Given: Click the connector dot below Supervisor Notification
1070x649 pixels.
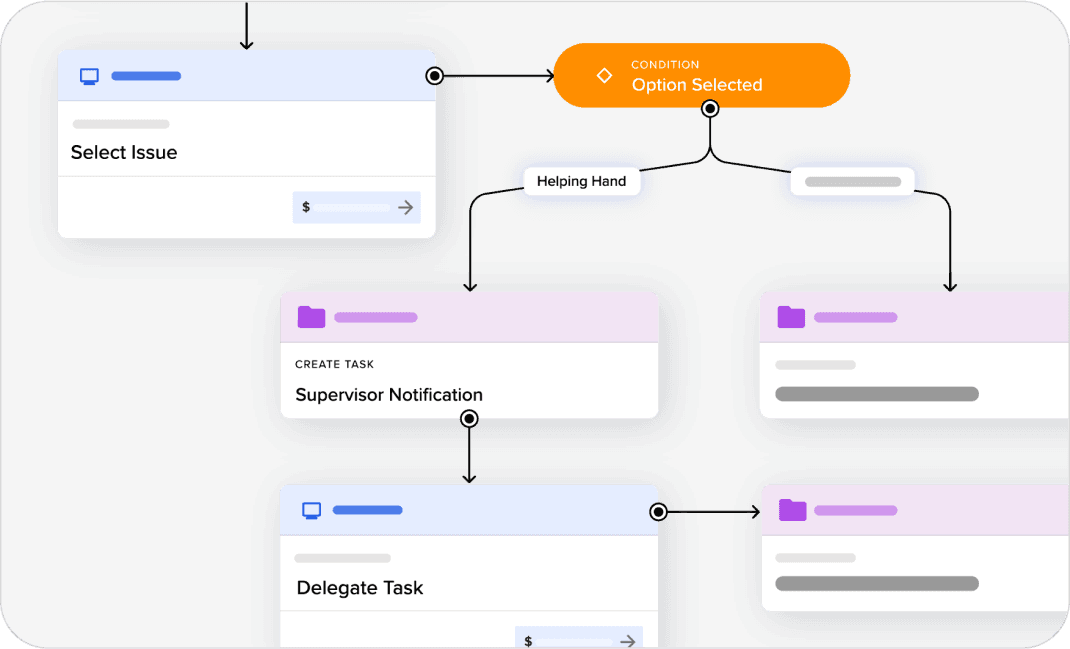Looking at the screenshot, I should pos(469,419).
